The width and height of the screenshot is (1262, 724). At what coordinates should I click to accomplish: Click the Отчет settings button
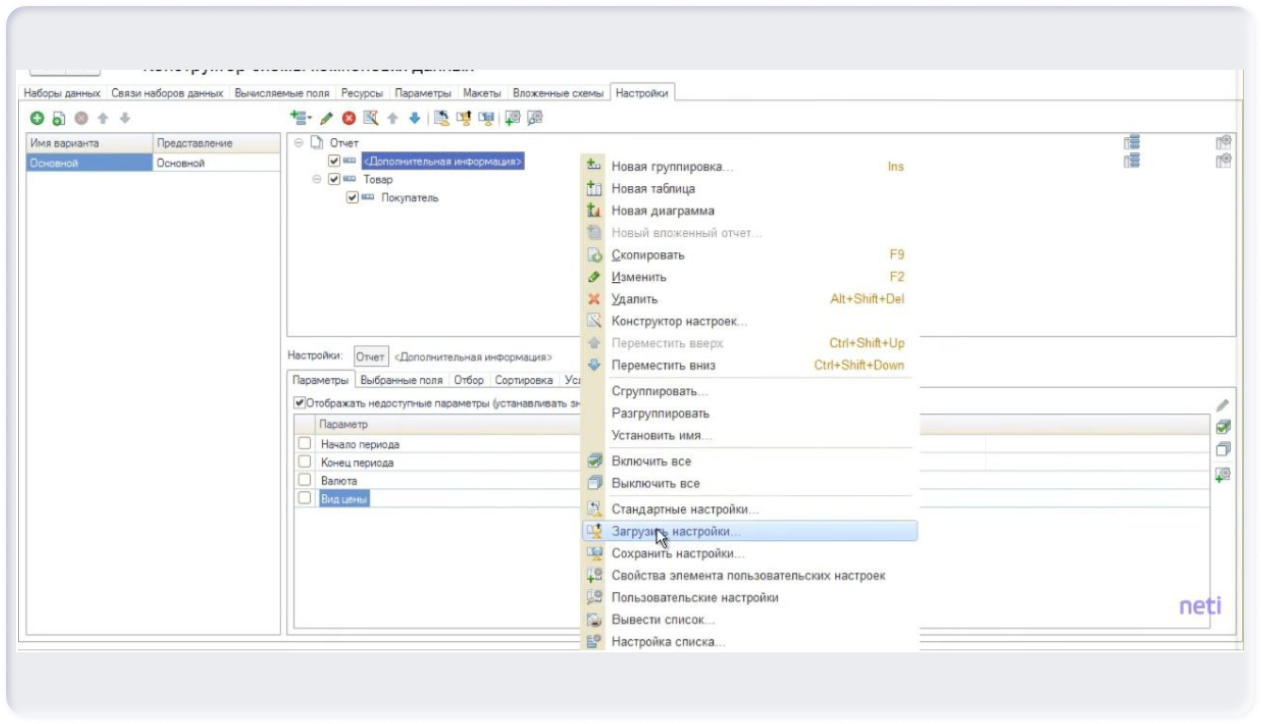point(370,357)
